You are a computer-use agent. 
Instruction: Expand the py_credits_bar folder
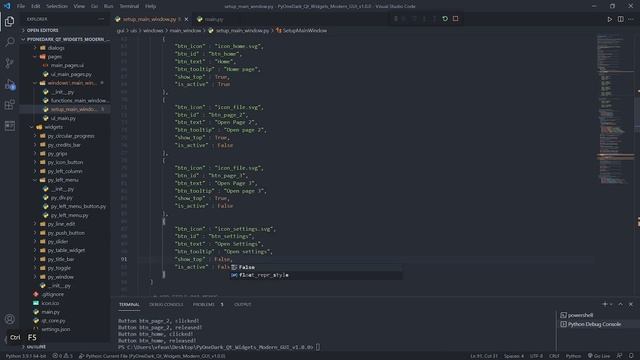65,145
